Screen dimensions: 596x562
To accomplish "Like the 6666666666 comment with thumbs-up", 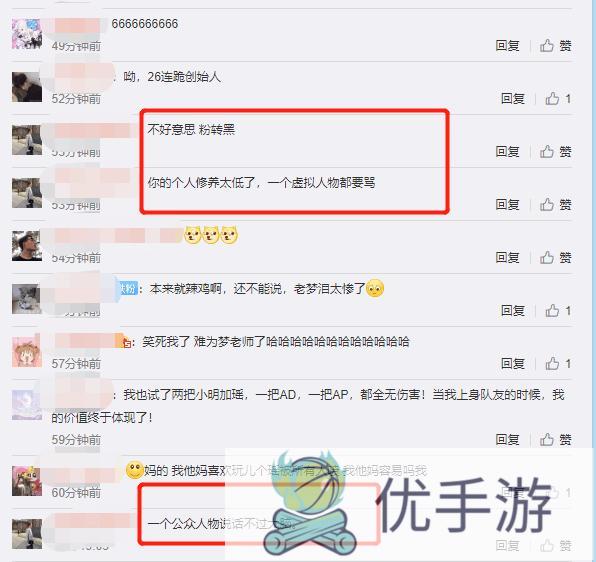I will [556, 46].
